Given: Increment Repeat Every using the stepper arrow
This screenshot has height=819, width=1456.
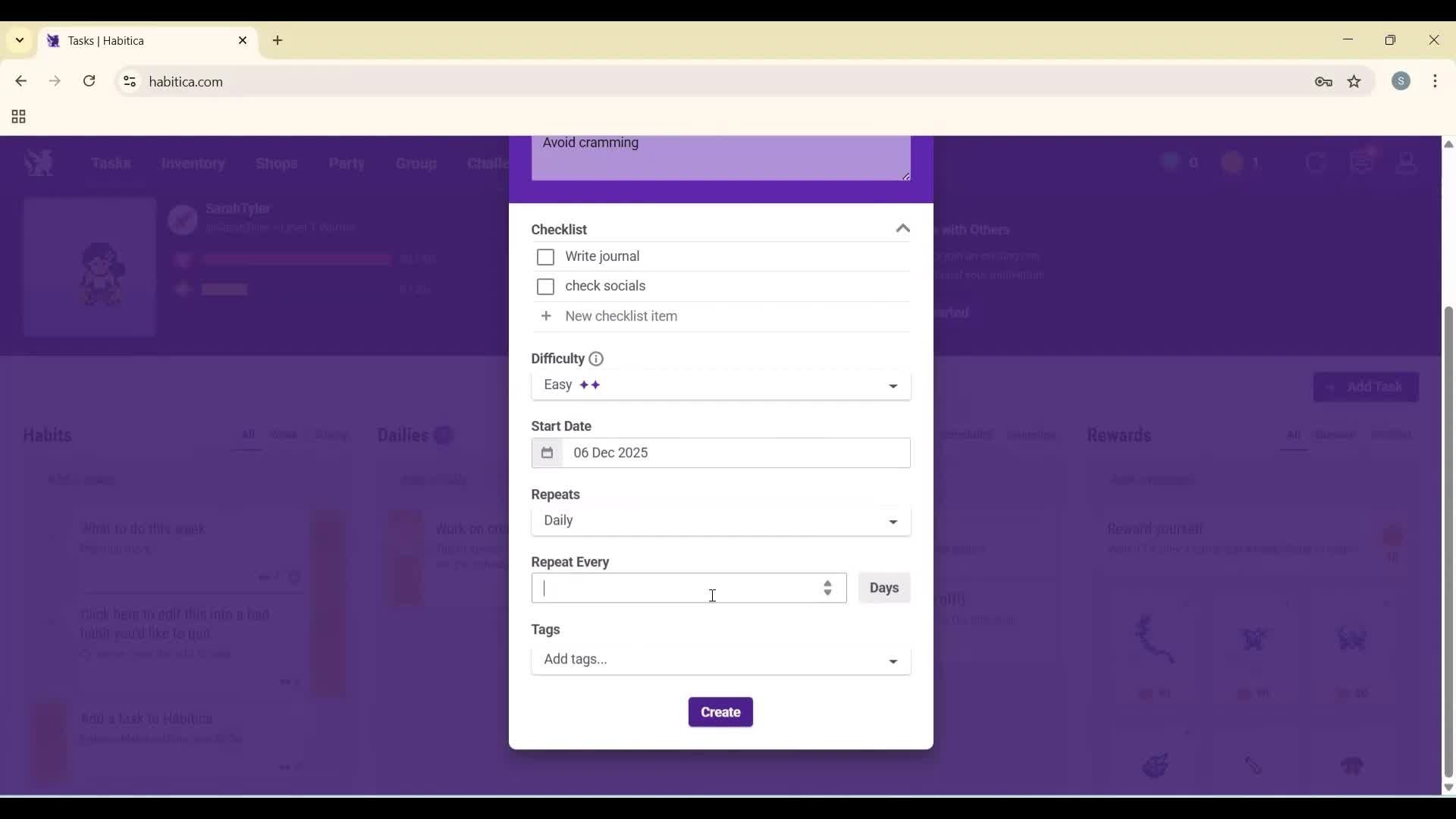Looking at the screenshot, I should tap(828, 584).
